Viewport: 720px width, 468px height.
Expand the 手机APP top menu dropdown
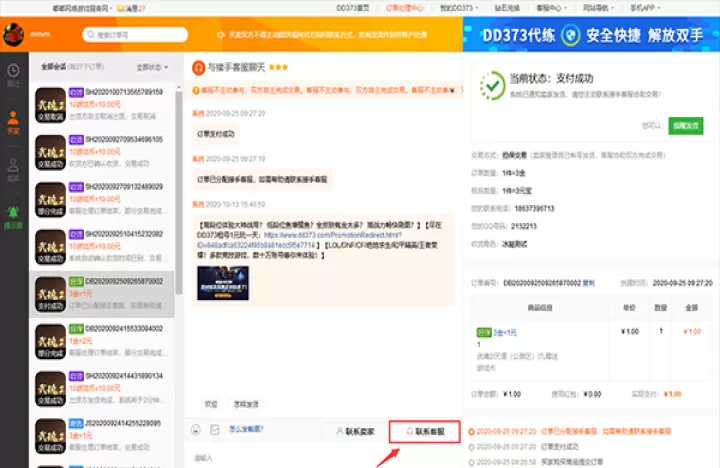(x=645, y=8)
